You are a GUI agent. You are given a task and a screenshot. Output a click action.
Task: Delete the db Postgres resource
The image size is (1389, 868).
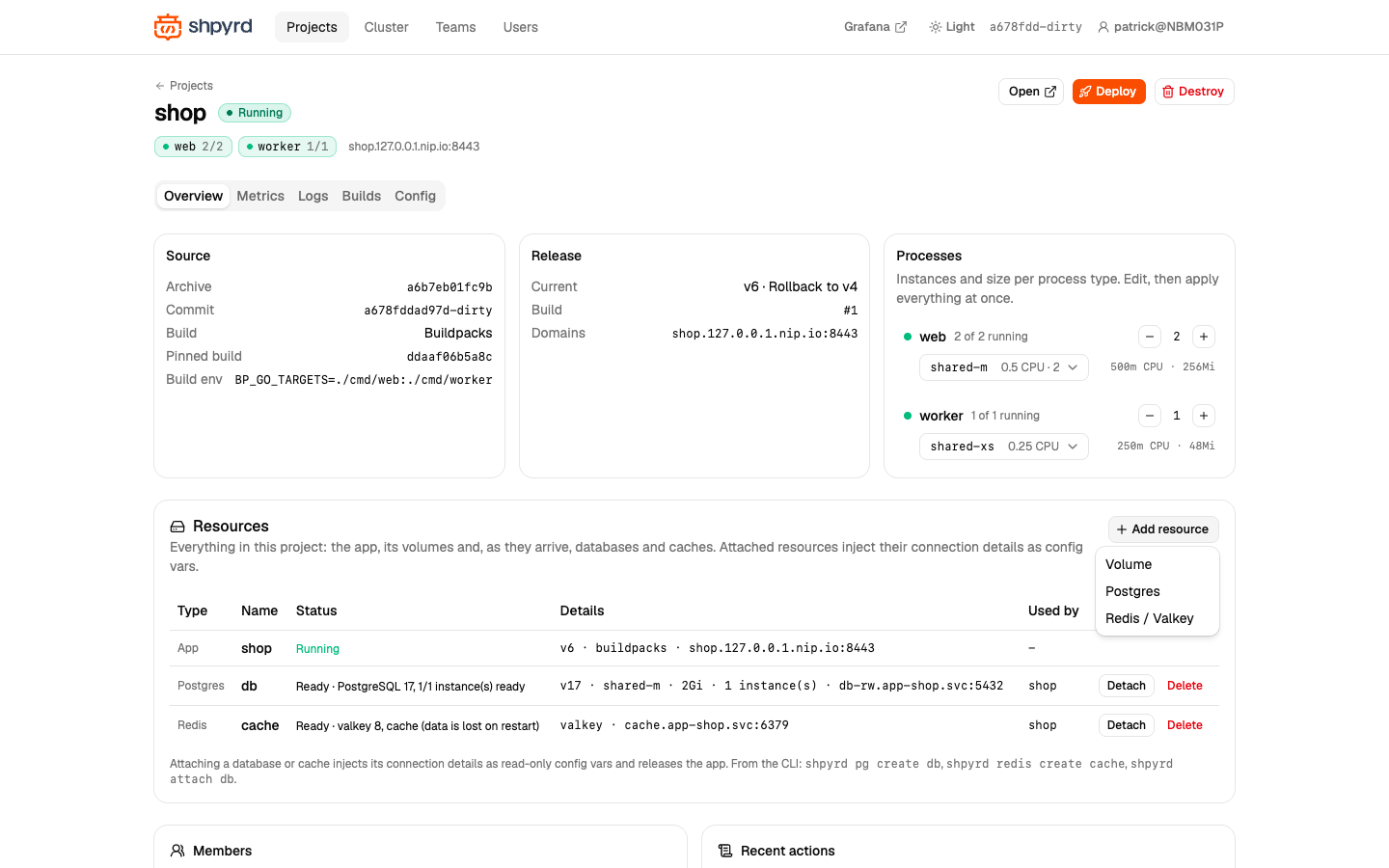[1185, 686]
